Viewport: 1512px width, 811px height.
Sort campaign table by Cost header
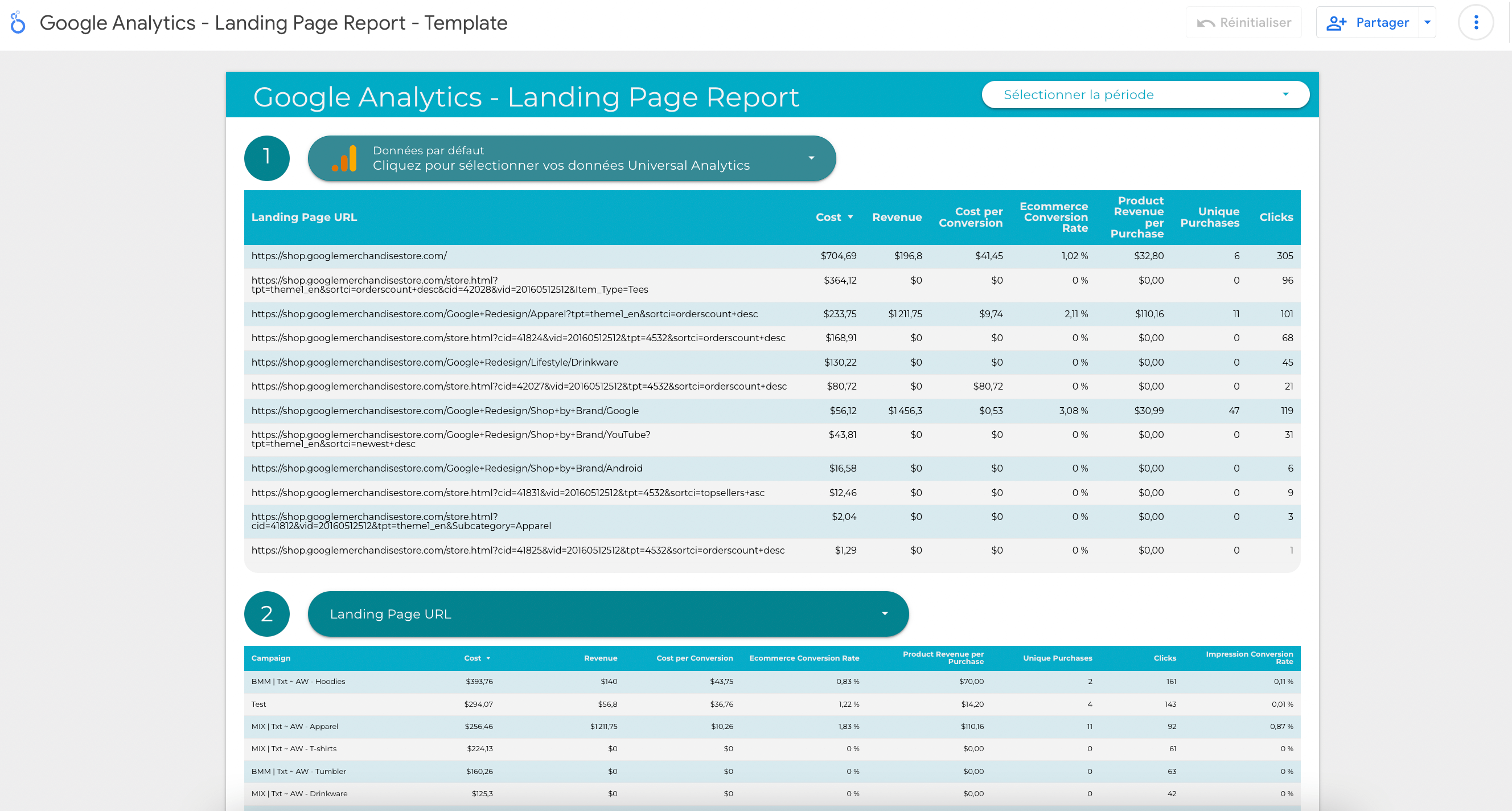point(472,658)
